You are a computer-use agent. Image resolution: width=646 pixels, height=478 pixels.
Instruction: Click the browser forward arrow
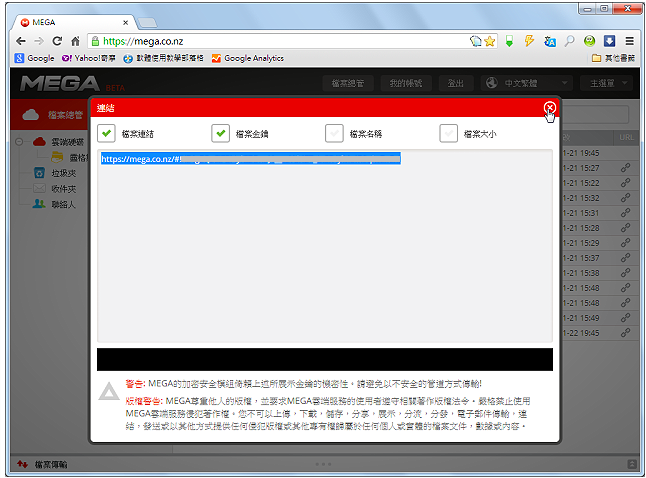tap(39, 41)
